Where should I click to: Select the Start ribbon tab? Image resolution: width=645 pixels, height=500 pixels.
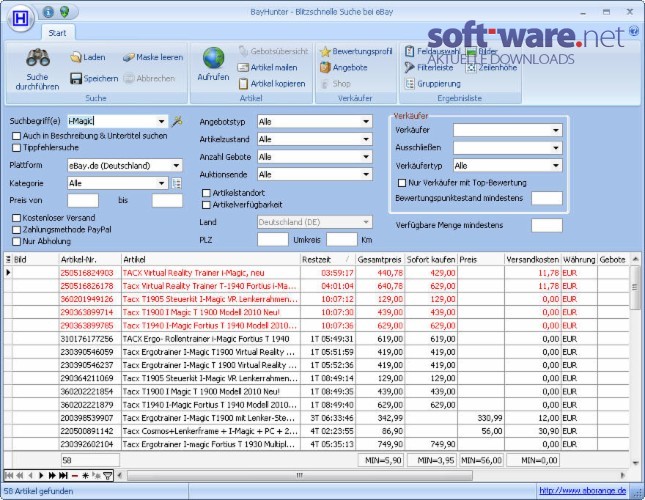click(57, 33)
